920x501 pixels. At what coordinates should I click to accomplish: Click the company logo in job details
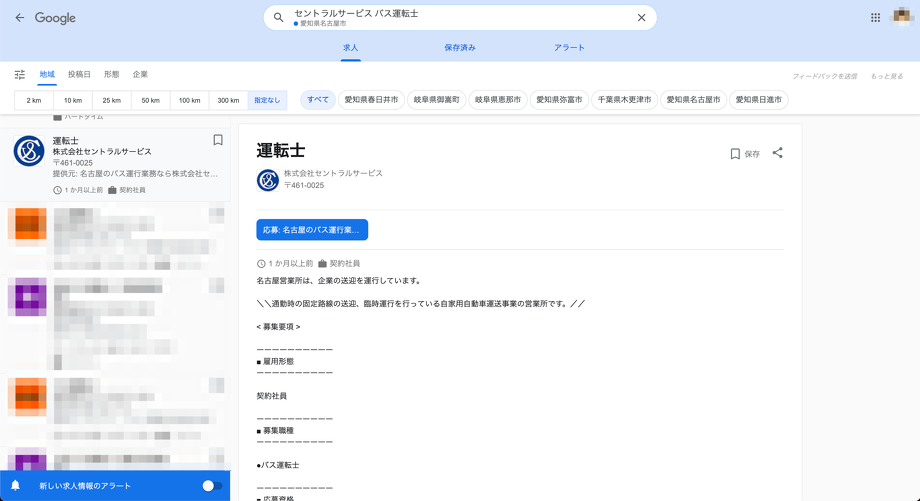point(268,180)
